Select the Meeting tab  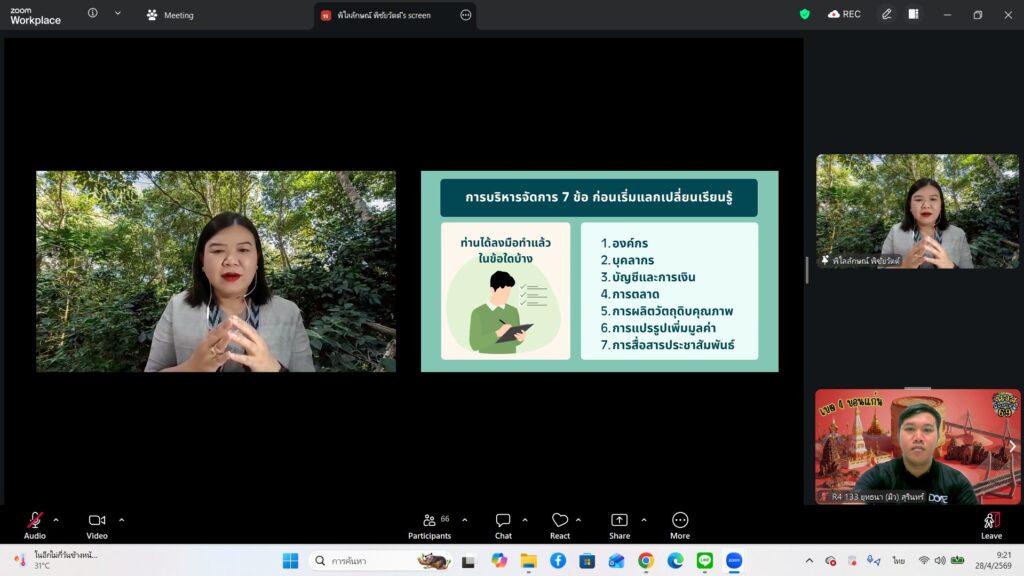pyautogui.click(x=170, y=15)
